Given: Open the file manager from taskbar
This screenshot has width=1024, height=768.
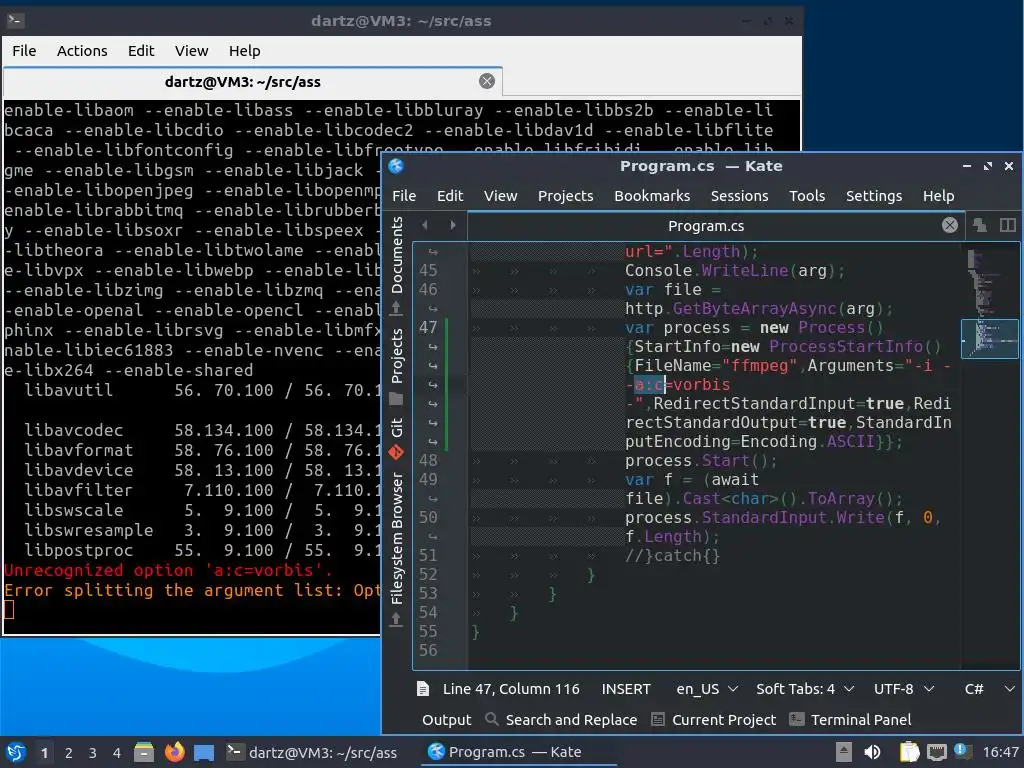Looking at the screenshot, I should click(x=144, y=752).
